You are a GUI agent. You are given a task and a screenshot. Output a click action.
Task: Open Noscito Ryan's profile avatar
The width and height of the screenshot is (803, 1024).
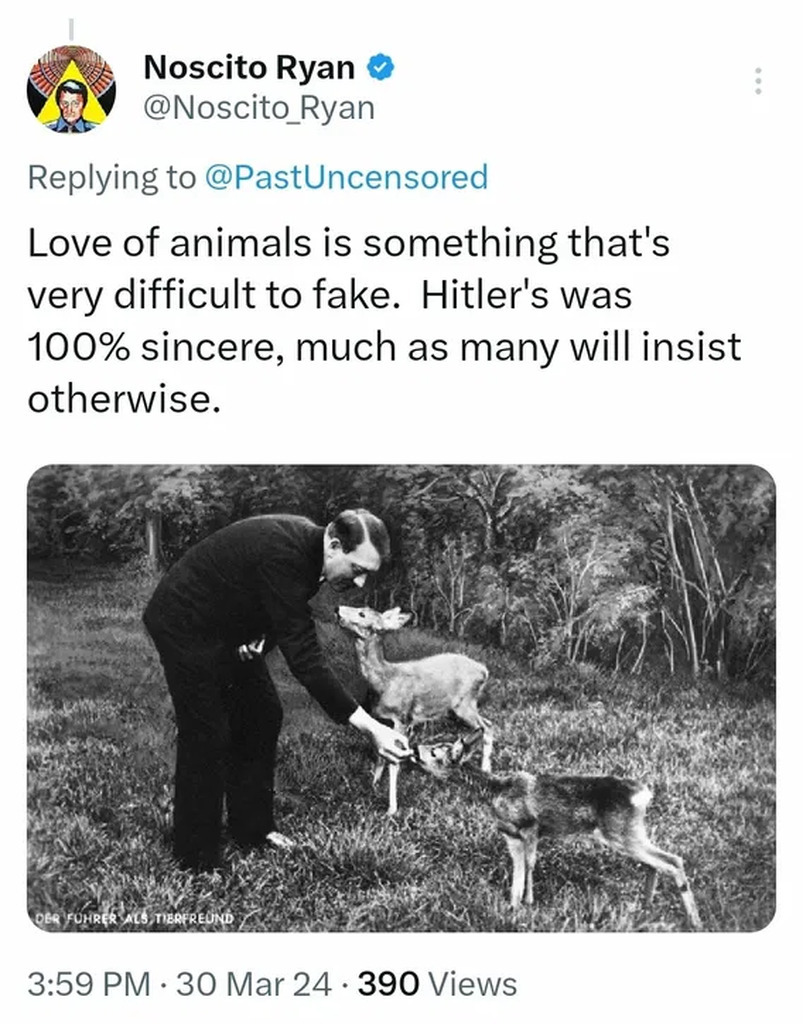[x=71, y=89]
